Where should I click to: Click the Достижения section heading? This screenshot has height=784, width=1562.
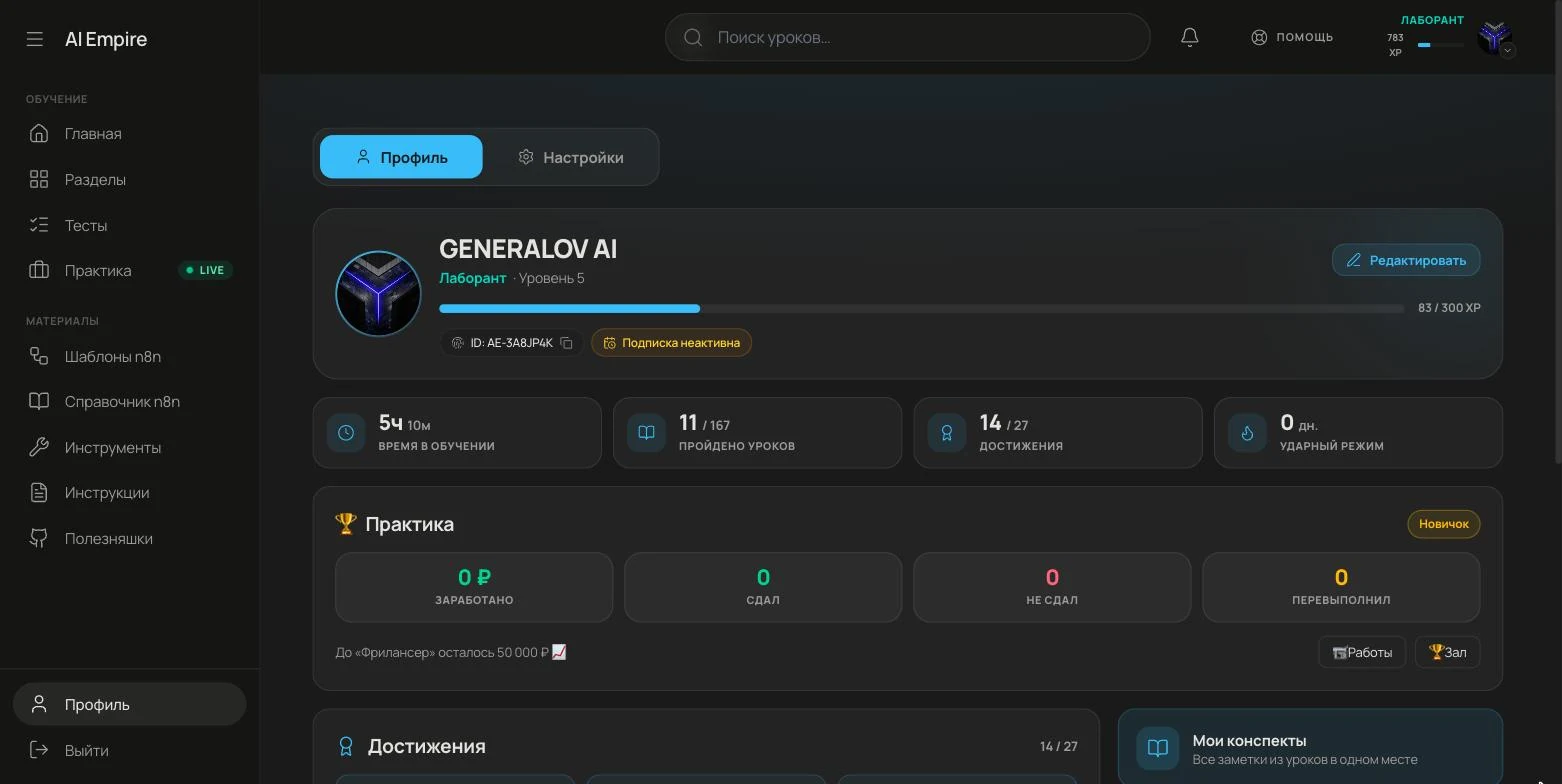tap(427, 746)
